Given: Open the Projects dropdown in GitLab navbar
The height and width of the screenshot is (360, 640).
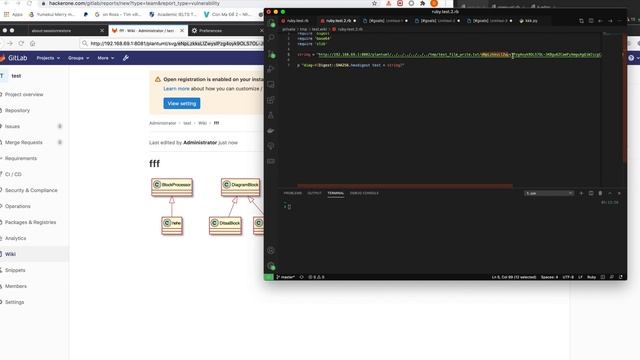Looking at the screenshot, I should 48,58.
